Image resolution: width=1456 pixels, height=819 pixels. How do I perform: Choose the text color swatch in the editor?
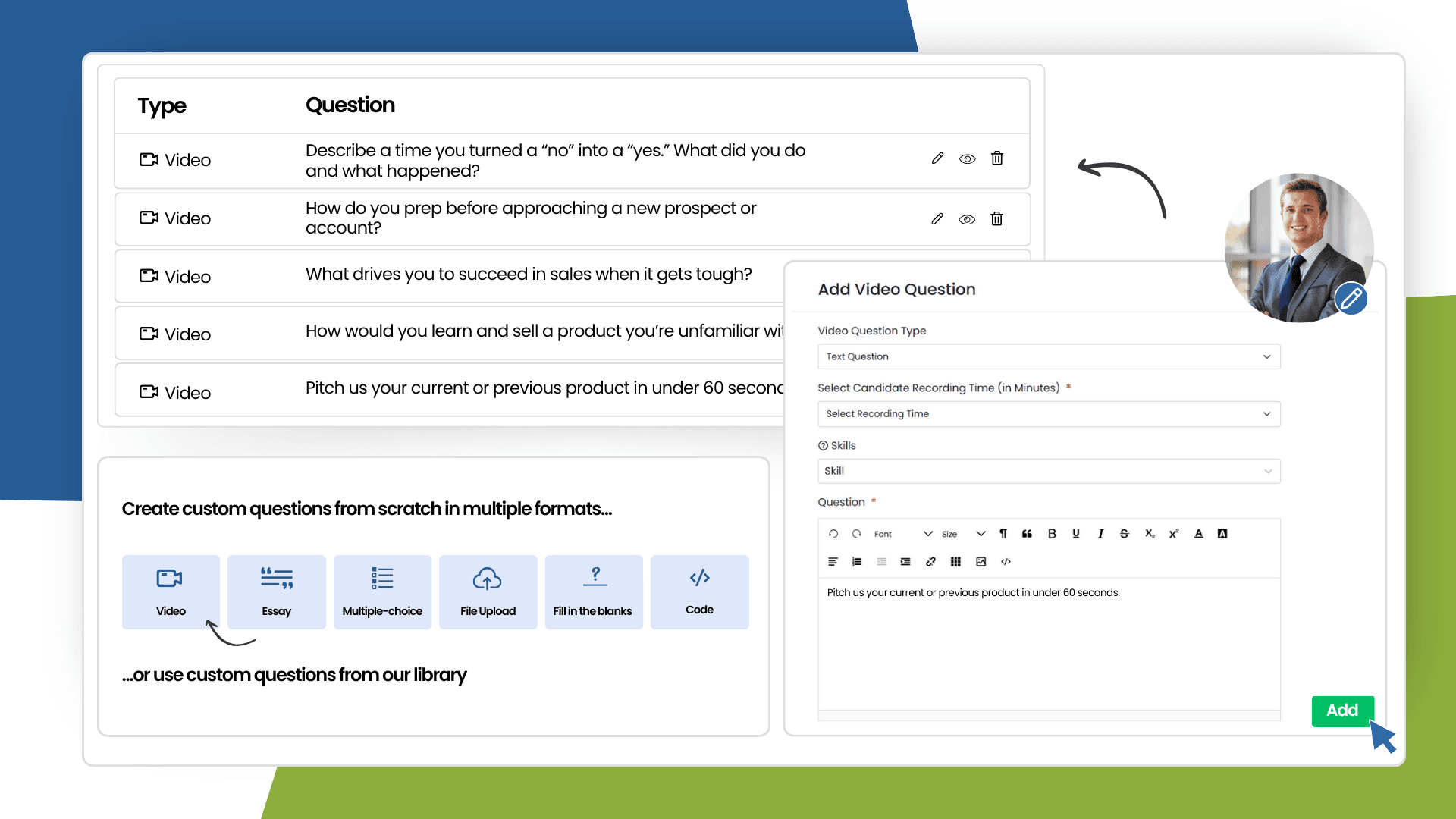(x=1198, y=533)
